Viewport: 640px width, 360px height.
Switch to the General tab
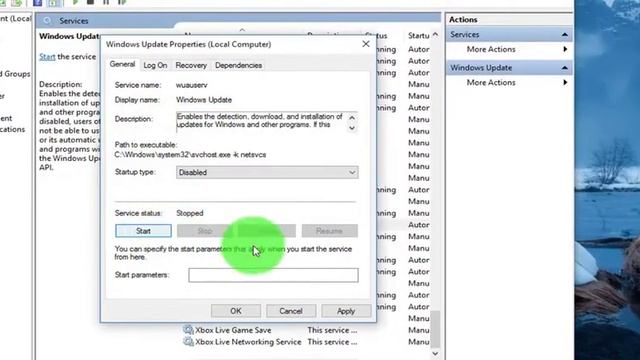point(122,64)
